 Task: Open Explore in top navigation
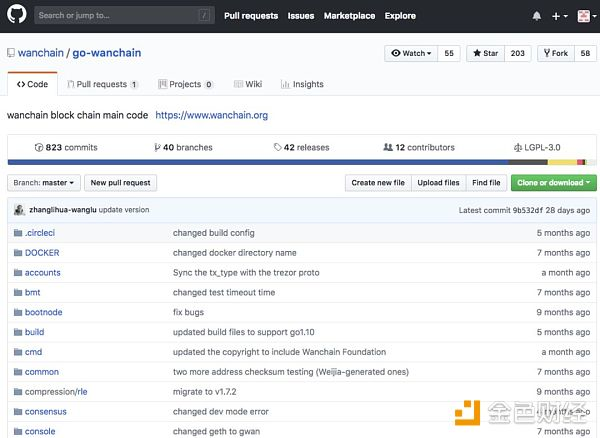click(400, 16)
